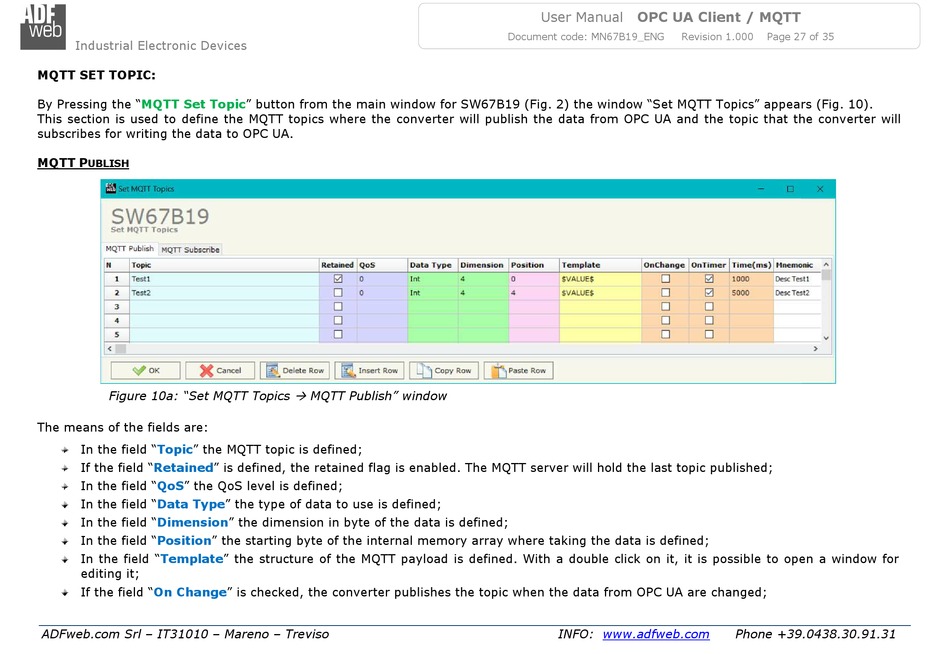Switch to the MQTT Subscribe tab
950x654 pixels.
click(x=190, y=249)
